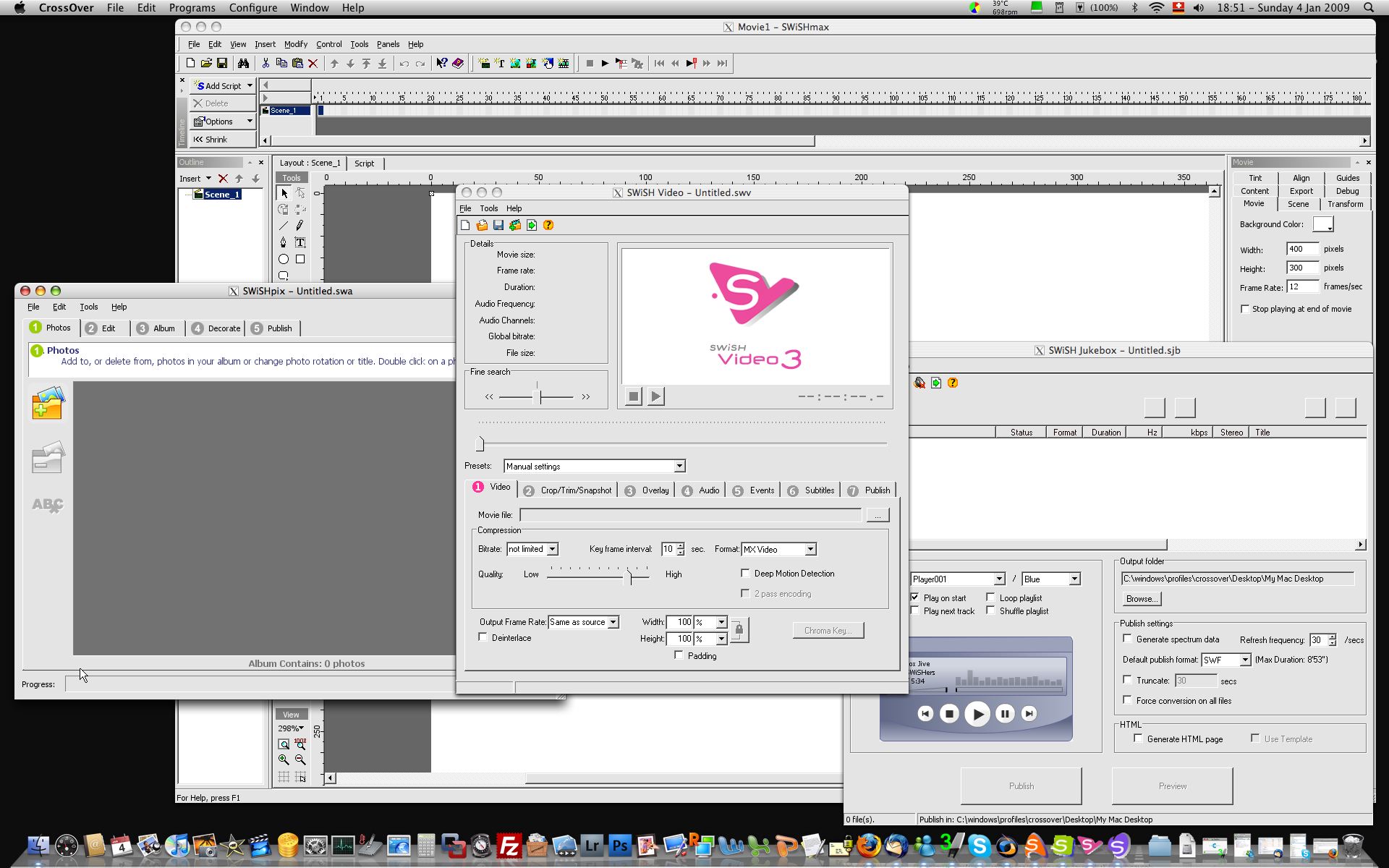Click the Save icon in SWiSH Video toolbar
The width and height of the screenshot is (1389, 868).
(498, 226)
